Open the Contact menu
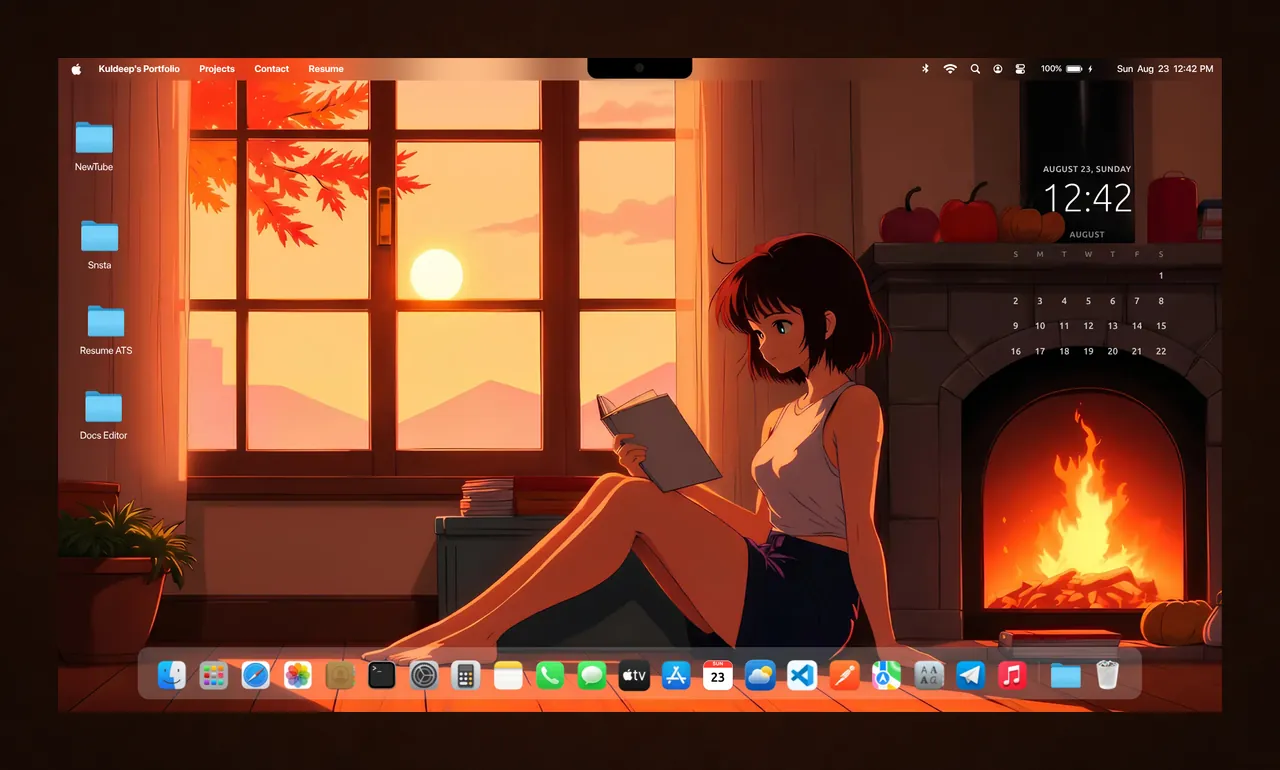 coord(271,69)
